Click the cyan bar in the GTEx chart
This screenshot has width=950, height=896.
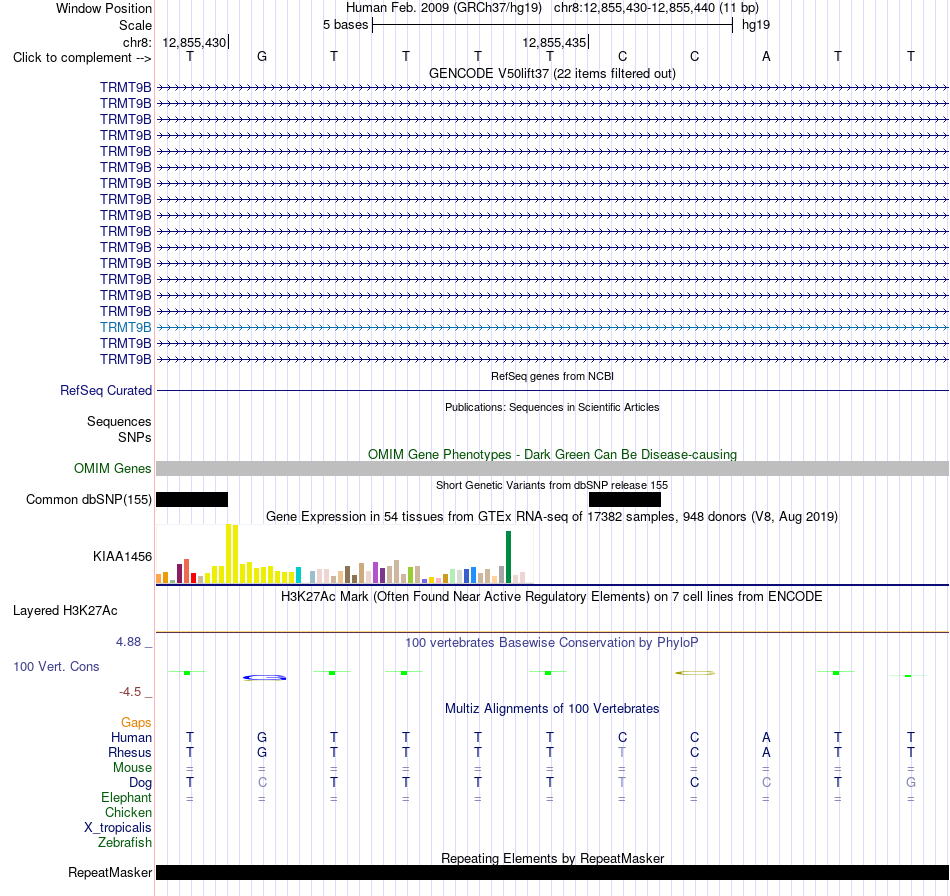click(x=298, y=575)
